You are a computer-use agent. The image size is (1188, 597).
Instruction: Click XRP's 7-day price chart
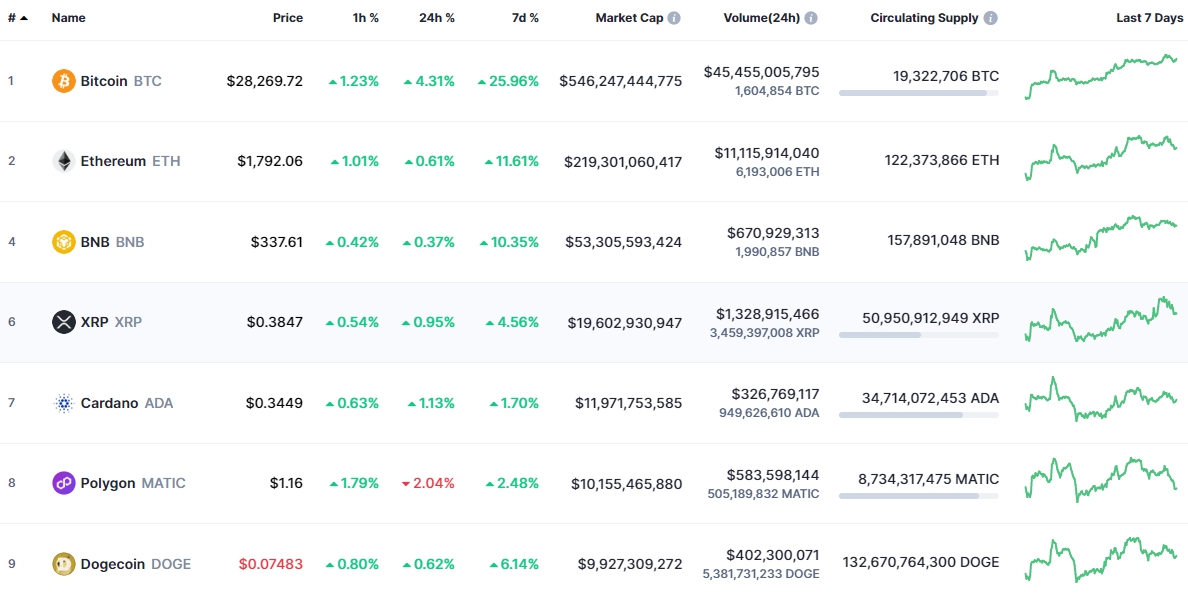[x=1101, y=319]
